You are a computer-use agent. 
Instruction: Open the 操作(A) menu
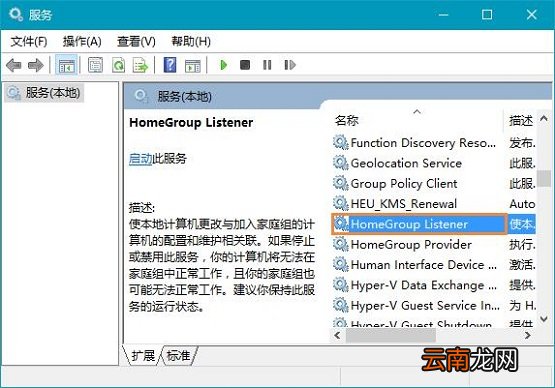point(82,41)
